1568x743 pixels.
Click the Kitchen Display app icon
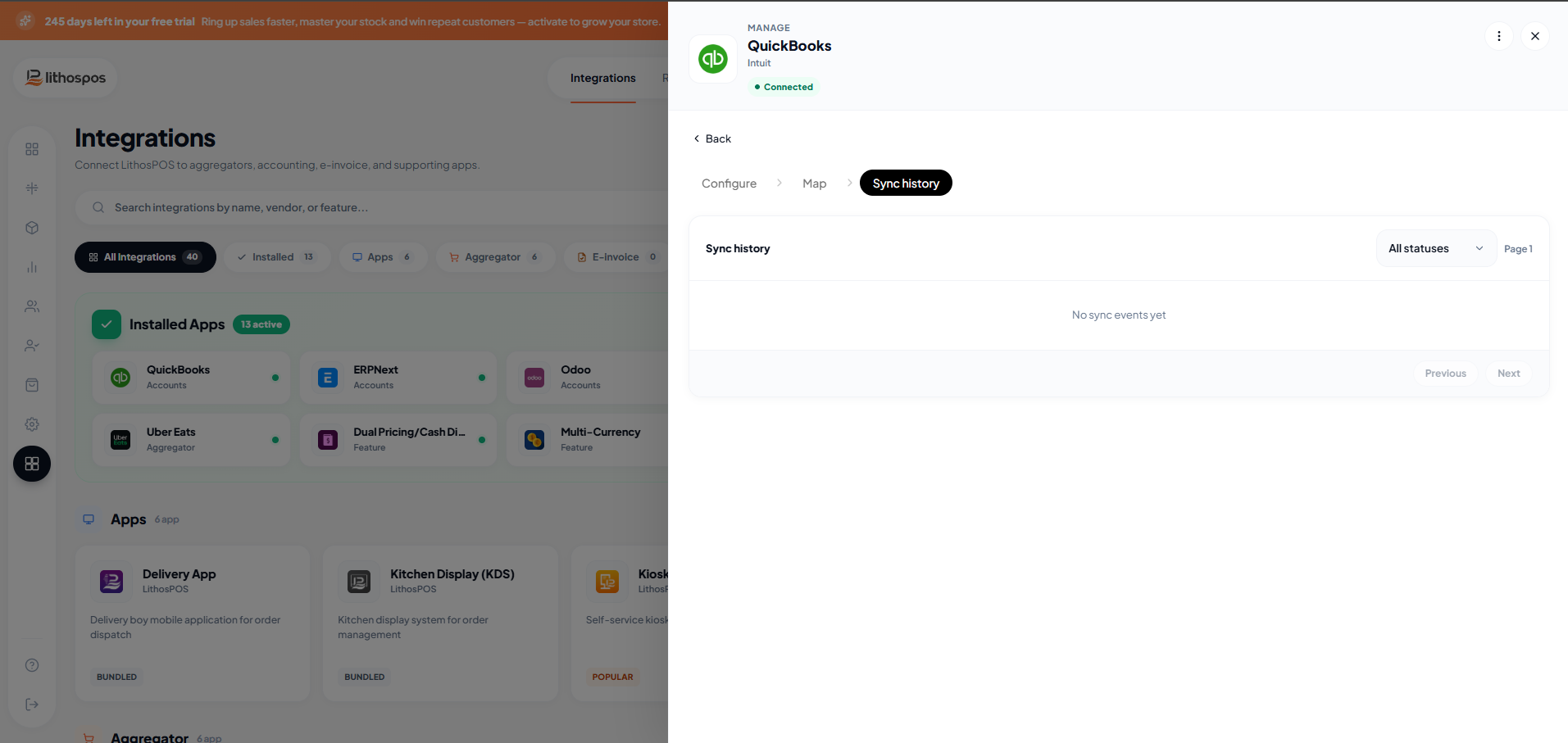(359, 582)
